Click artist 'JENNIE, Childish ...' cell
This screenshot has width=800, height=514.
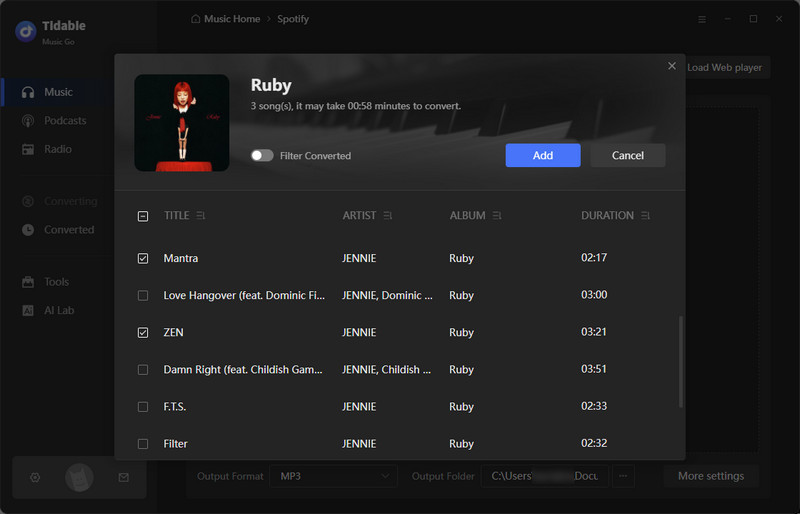[x=386, y=370]
